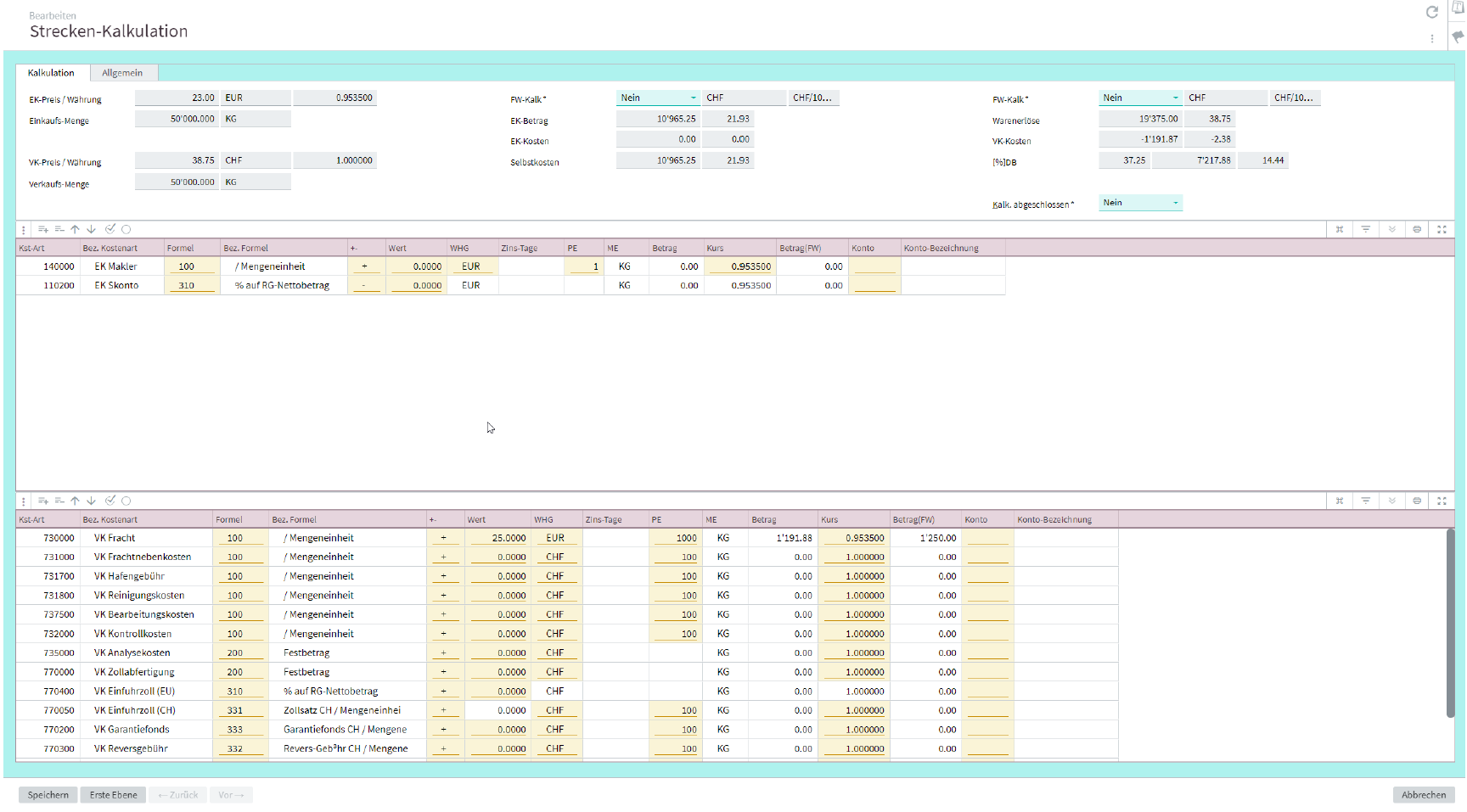Click the 770050 Kst-Art cell
The height and width of the screenshot is (812, 1467).
48,710
